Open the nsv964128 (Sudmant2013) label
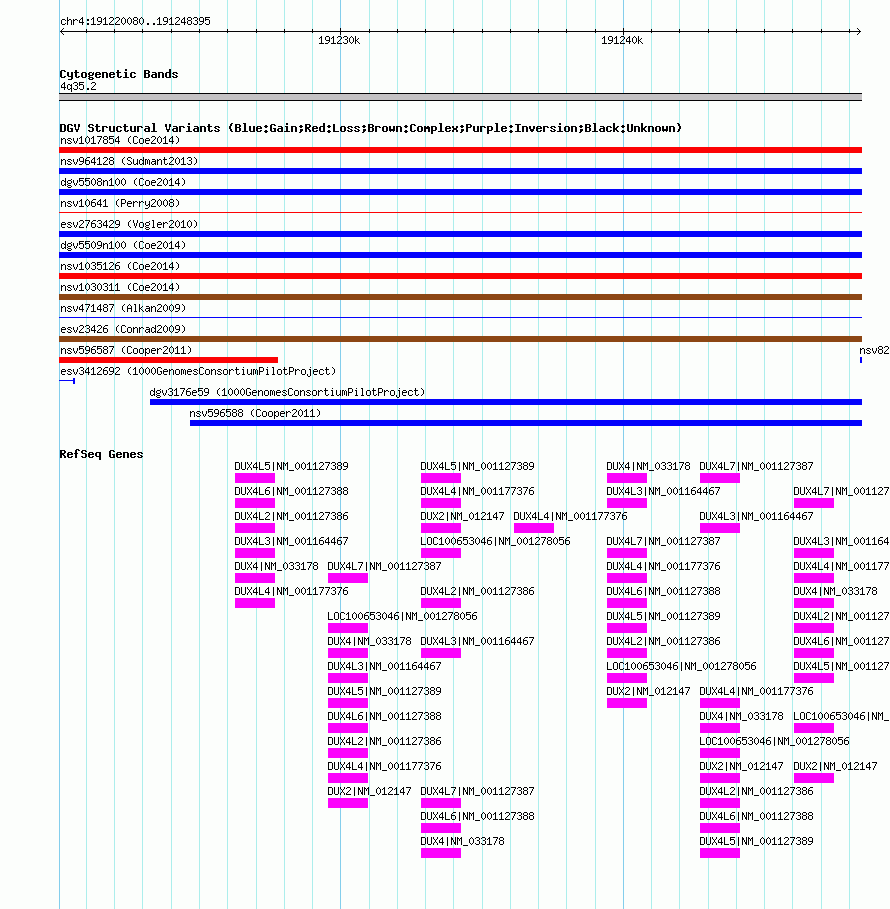 129,161
